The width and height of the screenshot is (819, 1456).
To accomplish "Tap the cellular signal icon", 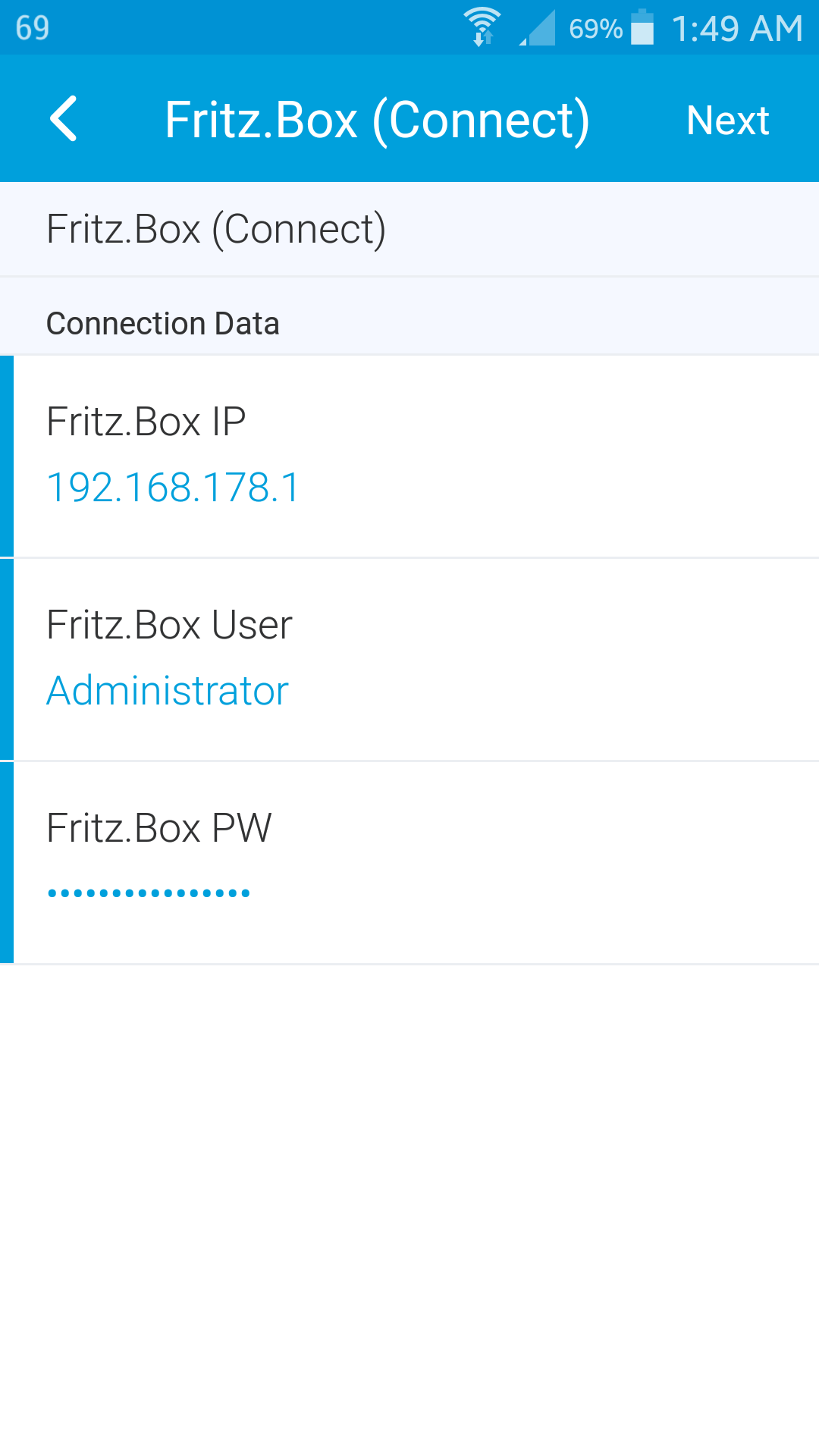I will tap(538, 28).
